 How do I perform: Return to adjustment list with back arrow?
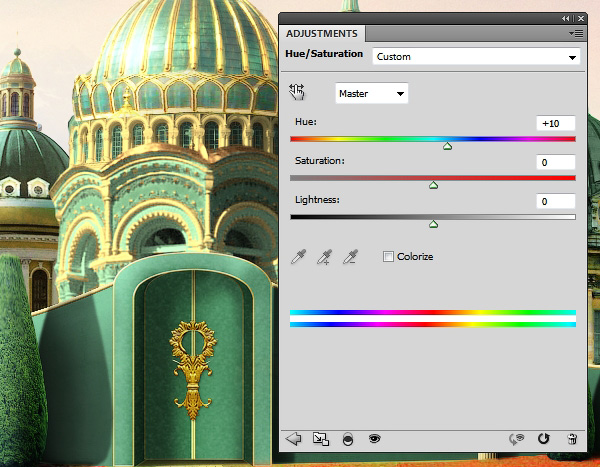(x=293, y=438)
